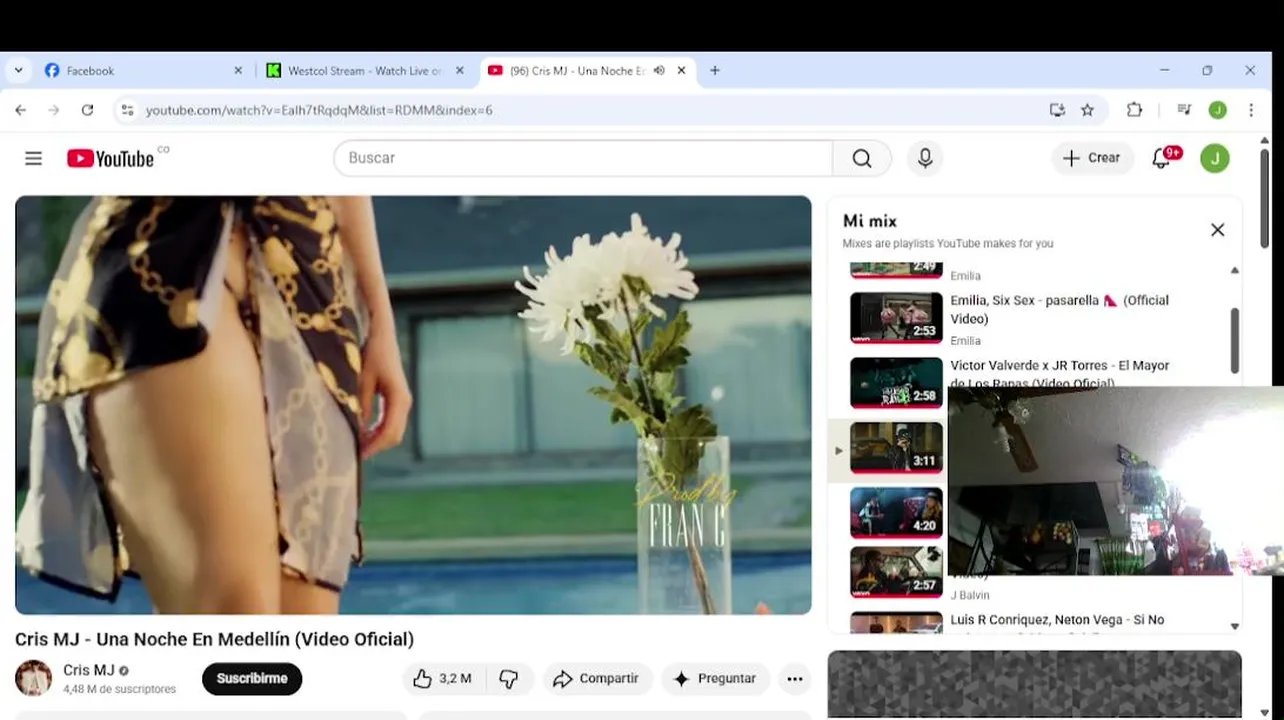Bookmark this page with the star icon
The image size is (1284, 720).
coord(1087,110)
